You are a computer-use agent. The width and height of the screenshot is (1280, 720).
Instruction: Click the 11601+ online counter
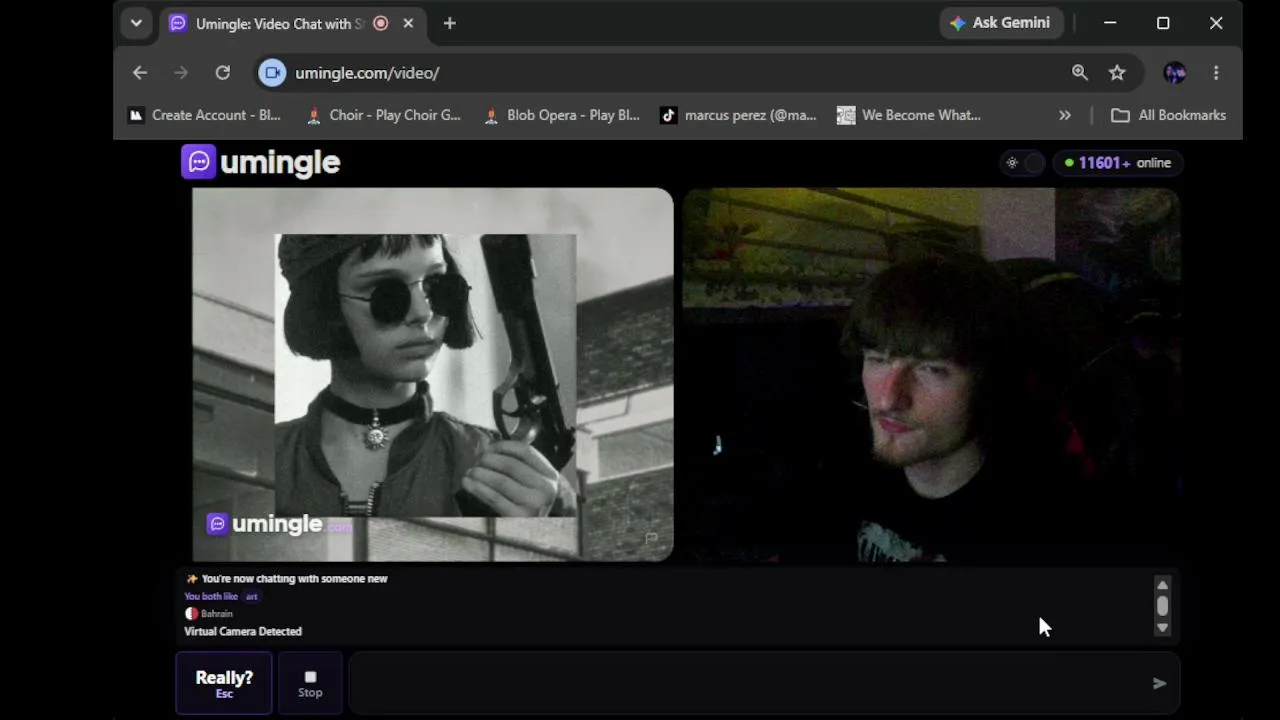pyautogui.click(x=1117, y=163)
